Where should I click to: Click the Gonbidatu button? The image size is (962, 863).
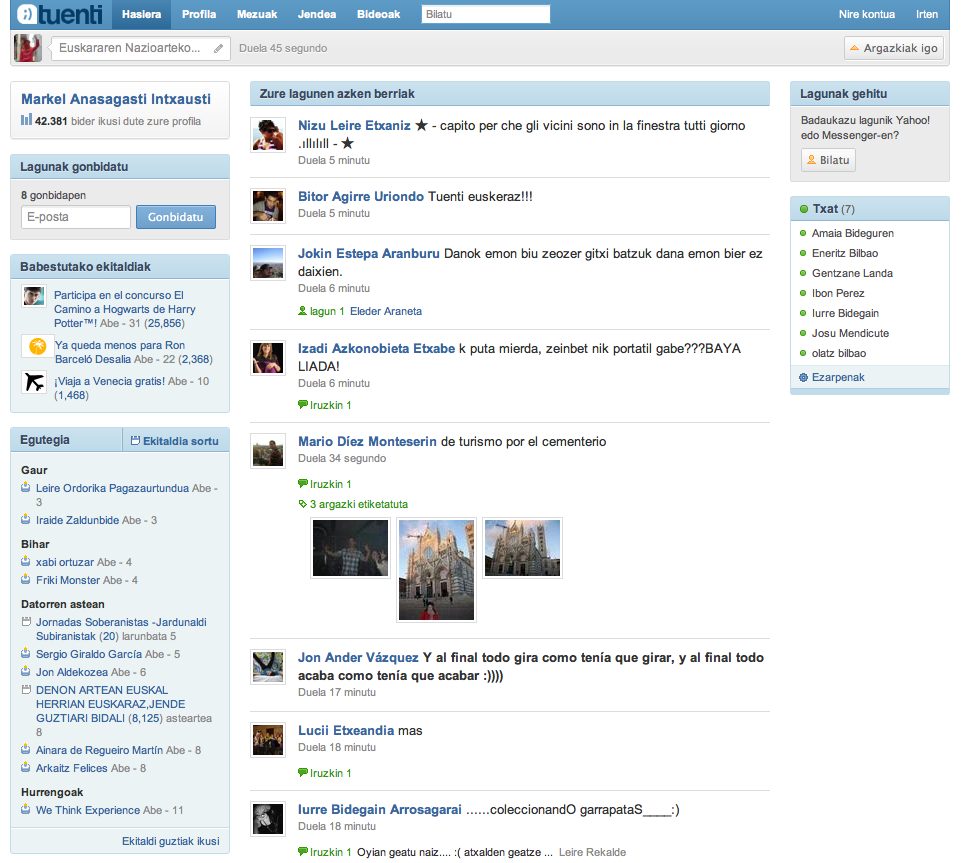click(175, 217)
